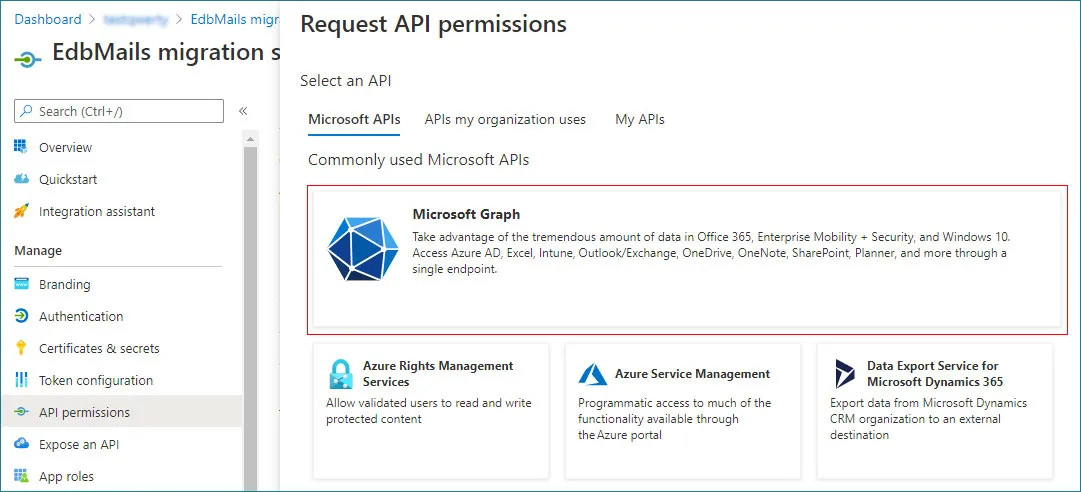Click the Search (Ctrl+/) input field
The width and height of the screenshot is (1081, 492).
(x=119, y=111)
